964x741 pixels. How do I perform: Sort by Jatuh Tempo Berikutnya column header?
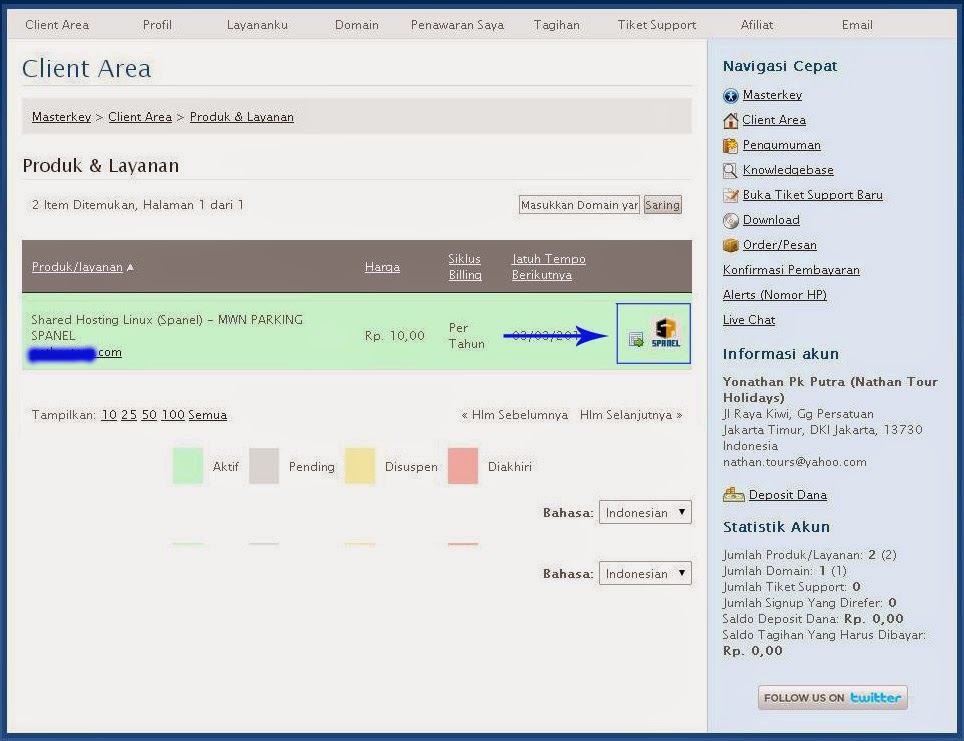548,267
